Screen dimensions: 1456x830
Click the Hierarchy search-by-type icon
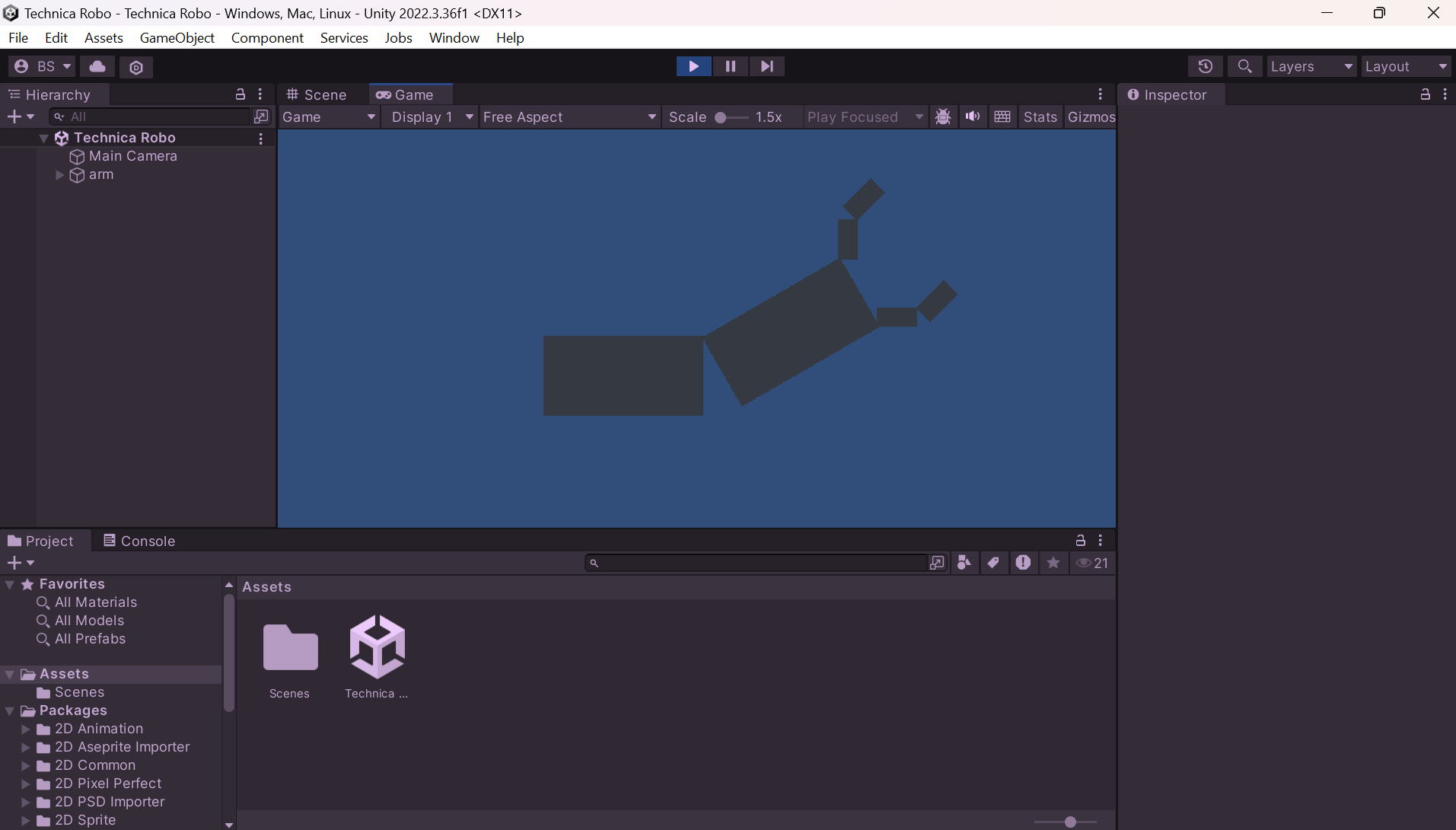pyautogui.click(x=261, y=117)
